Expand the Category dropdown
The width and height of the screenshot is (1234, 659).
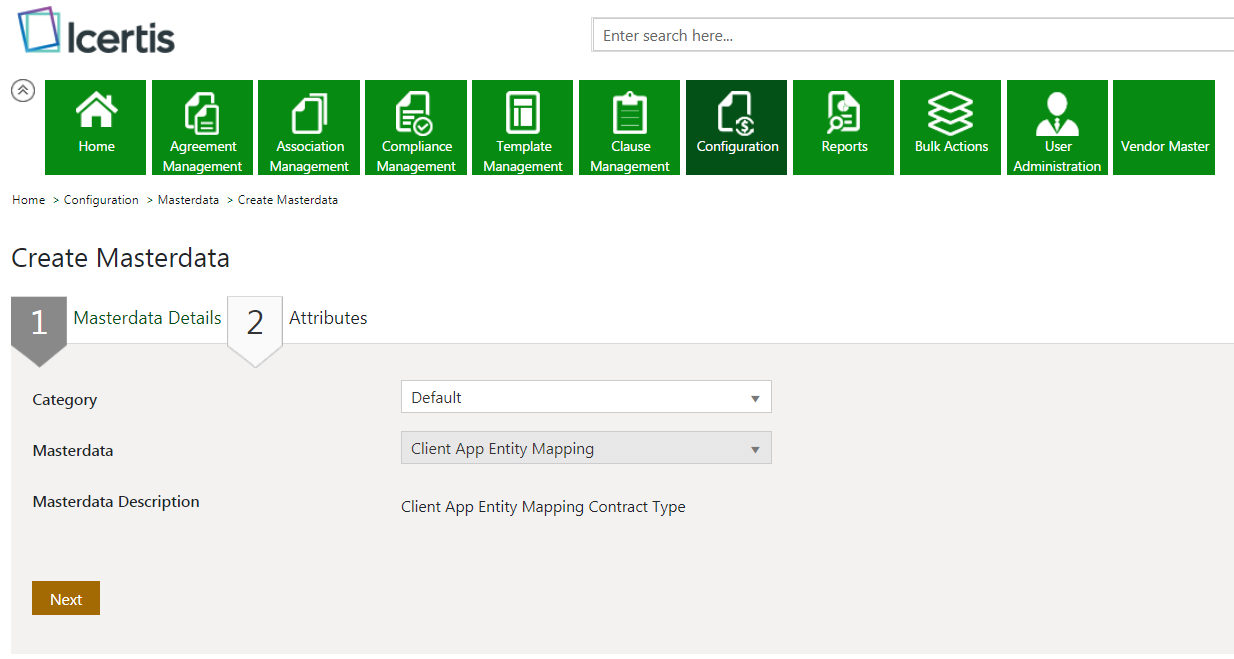(586, 397)
